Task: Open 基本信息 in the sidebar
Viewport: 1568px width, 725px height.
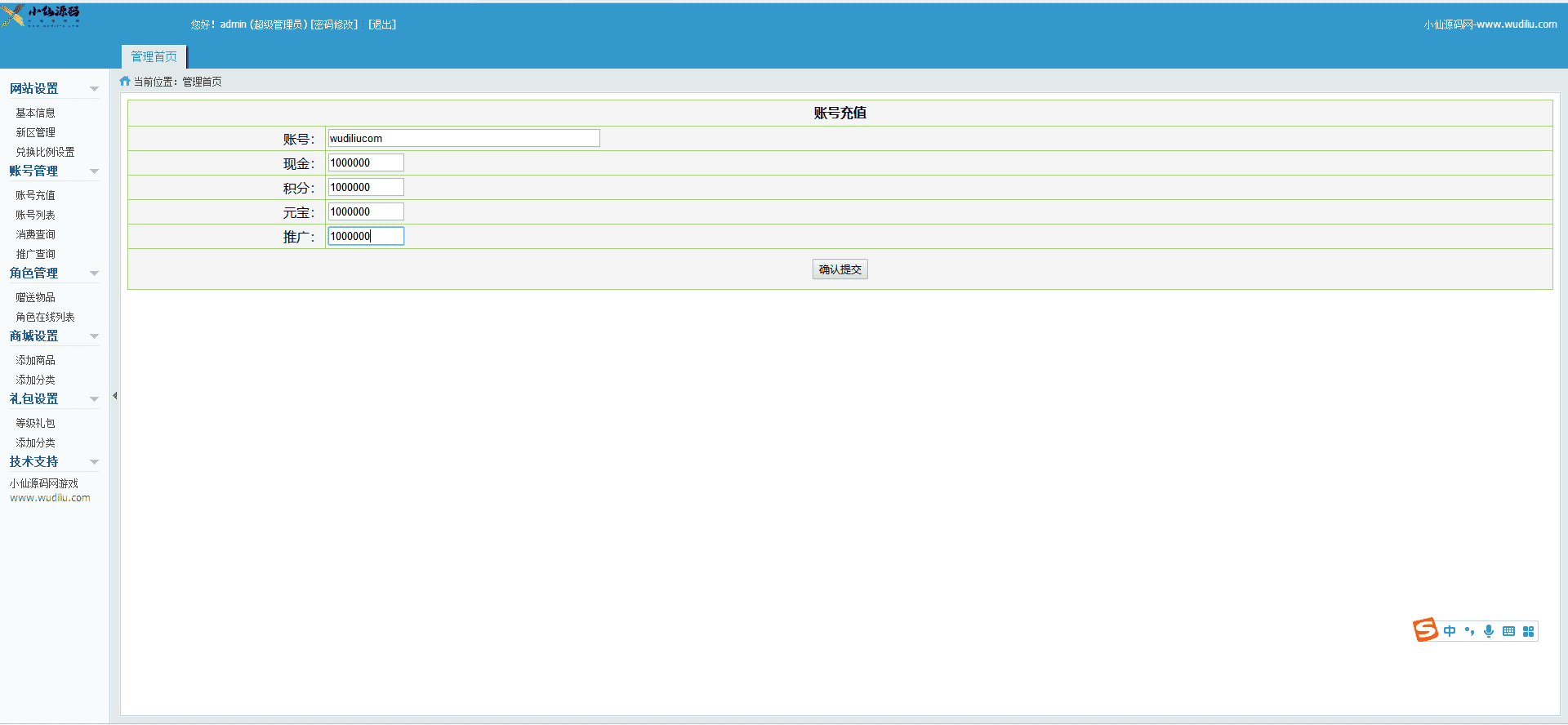Action: [35, 113]
